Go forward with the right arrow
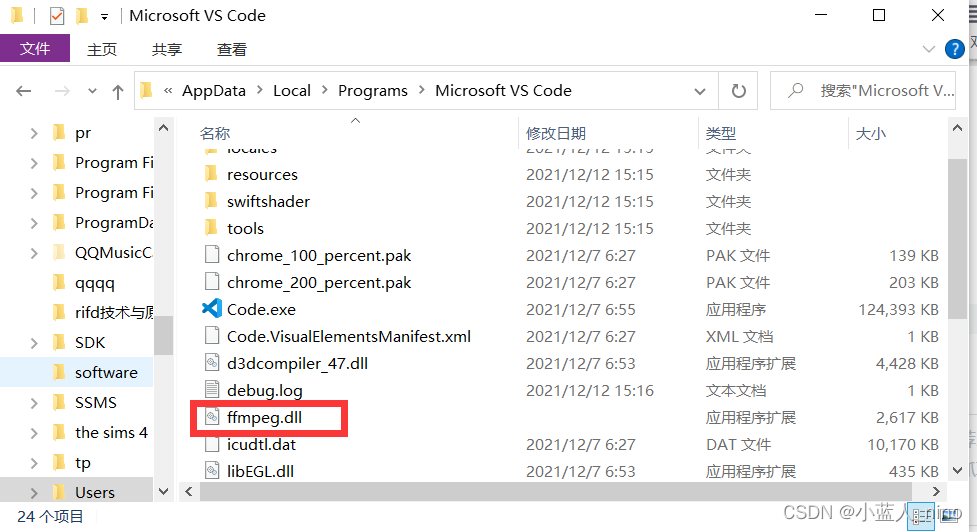Screen dimensions: 977x532 (x=62, y=91)
